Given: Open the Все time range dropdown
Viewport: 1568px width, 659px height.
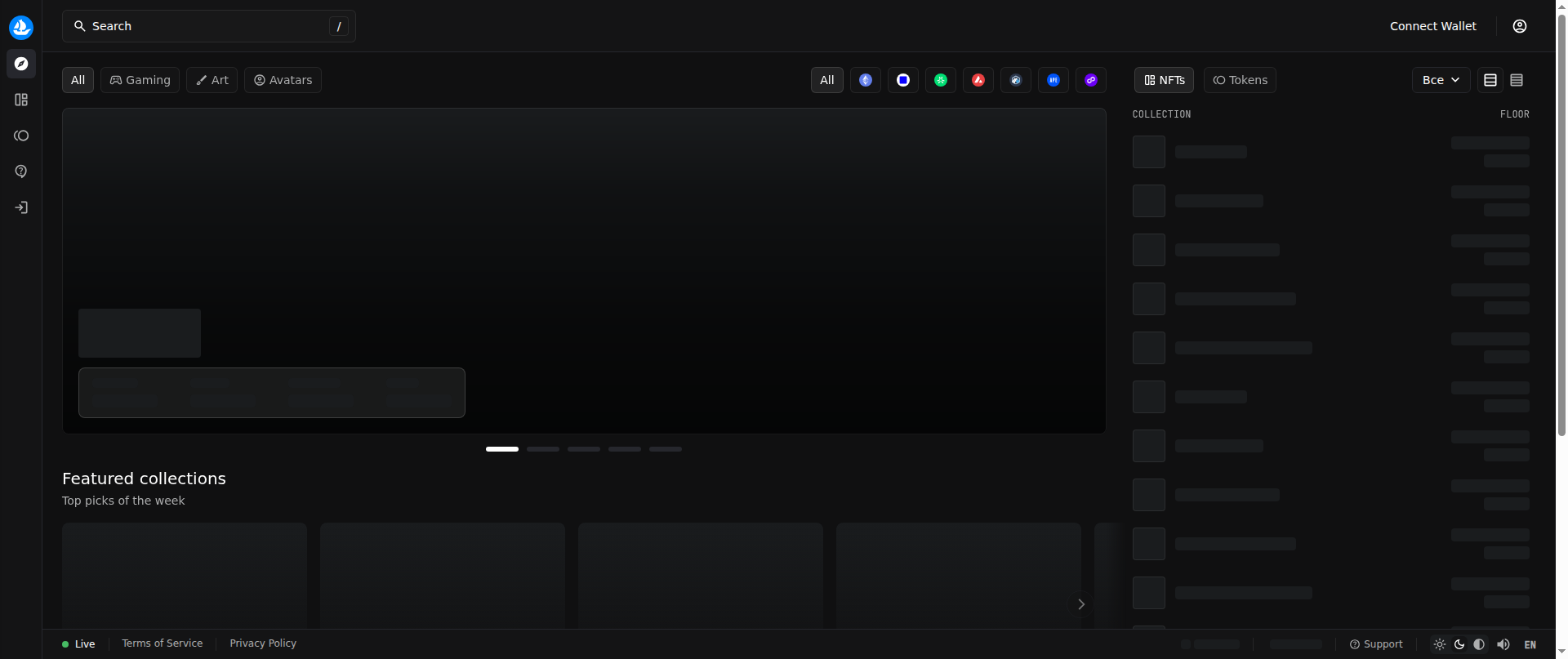Looking at the screenshot, I should (1441, 80).
